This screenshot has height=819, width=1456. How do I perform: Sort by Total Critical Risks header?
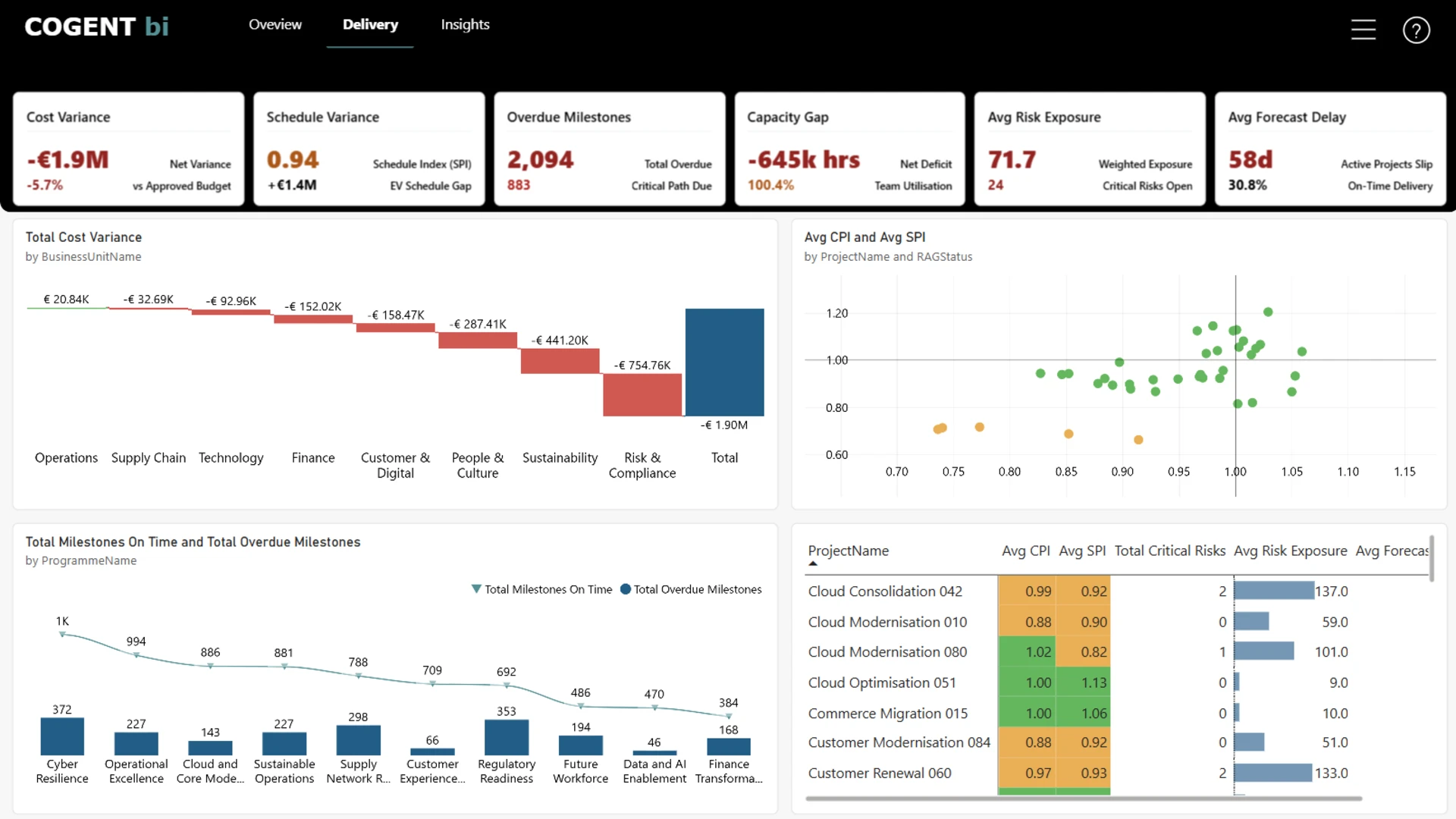click(1169, 551)
